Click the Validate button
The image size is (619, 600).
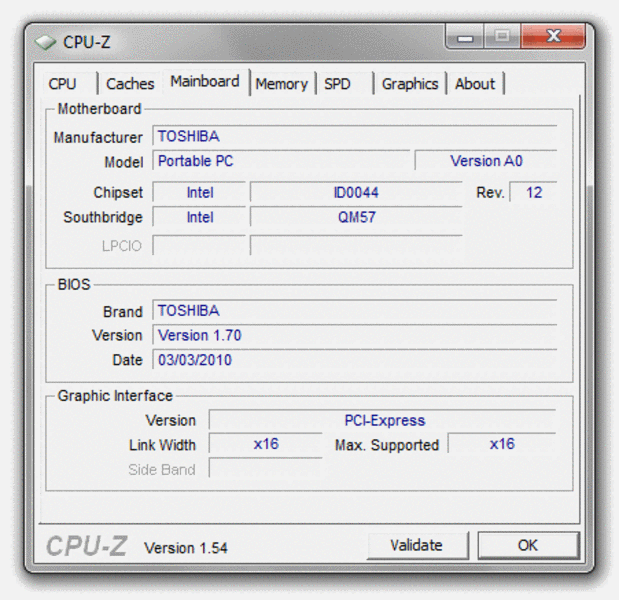[x=417, y=545]
